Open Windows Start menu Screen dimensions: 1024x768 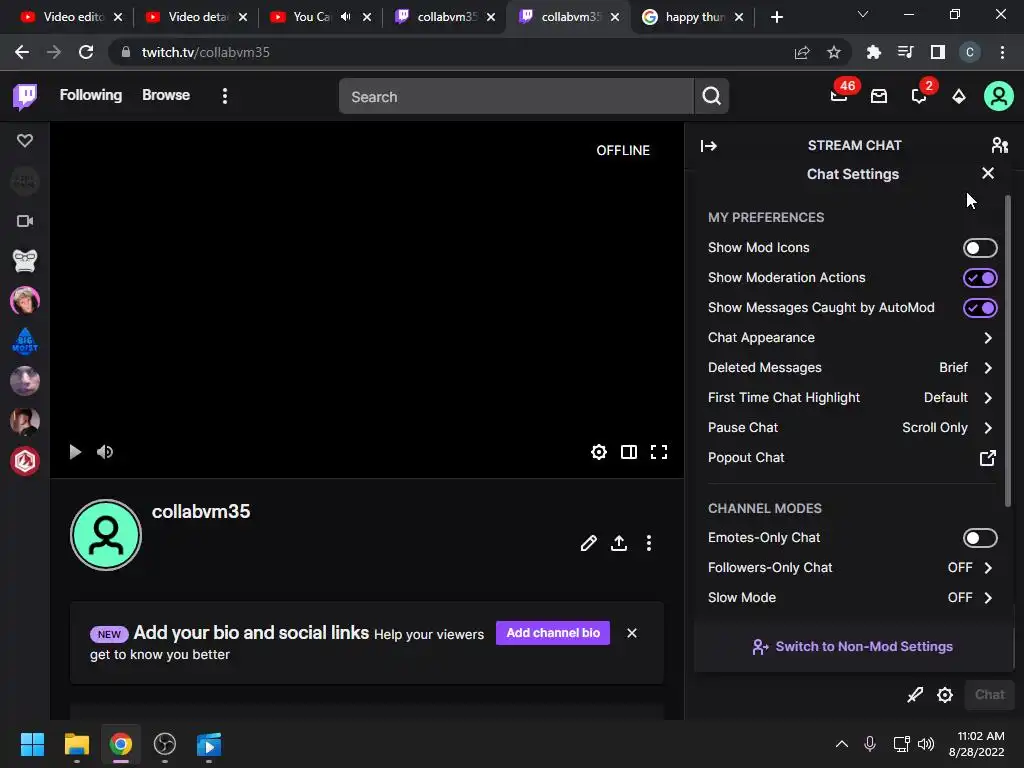pyautogui.click(x=32, y=744)
